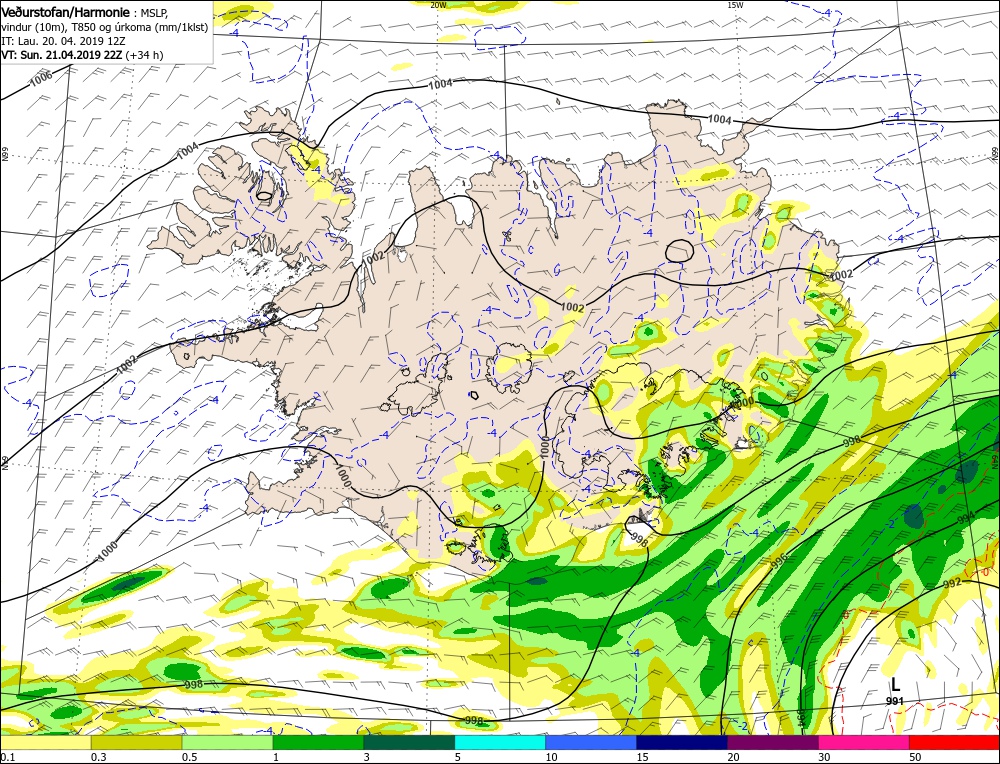This screenshot has width=1000, height=764.
Task: Click legend value '15'
Action: pos(642,757)
